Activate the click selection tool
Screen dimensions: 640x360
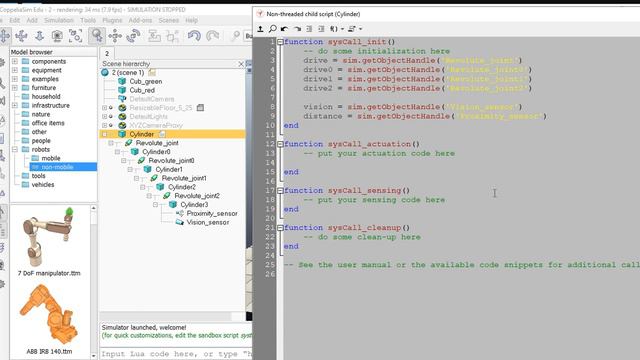tap(97, 36)
